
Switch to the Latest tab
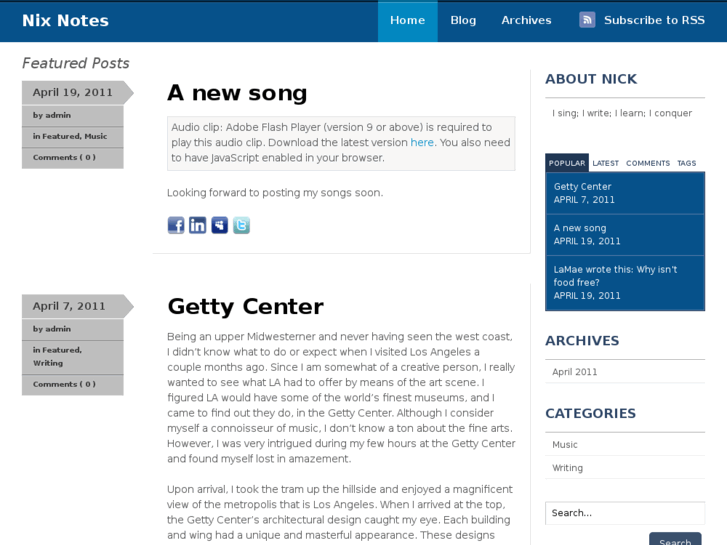click(x=606, y=163)
